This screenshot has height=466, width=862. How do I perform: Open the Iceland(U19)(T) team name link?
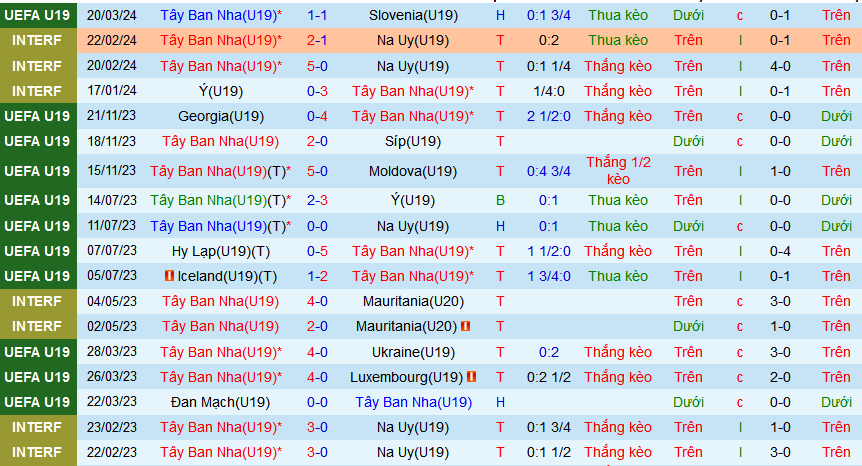(x=227, y=276)
